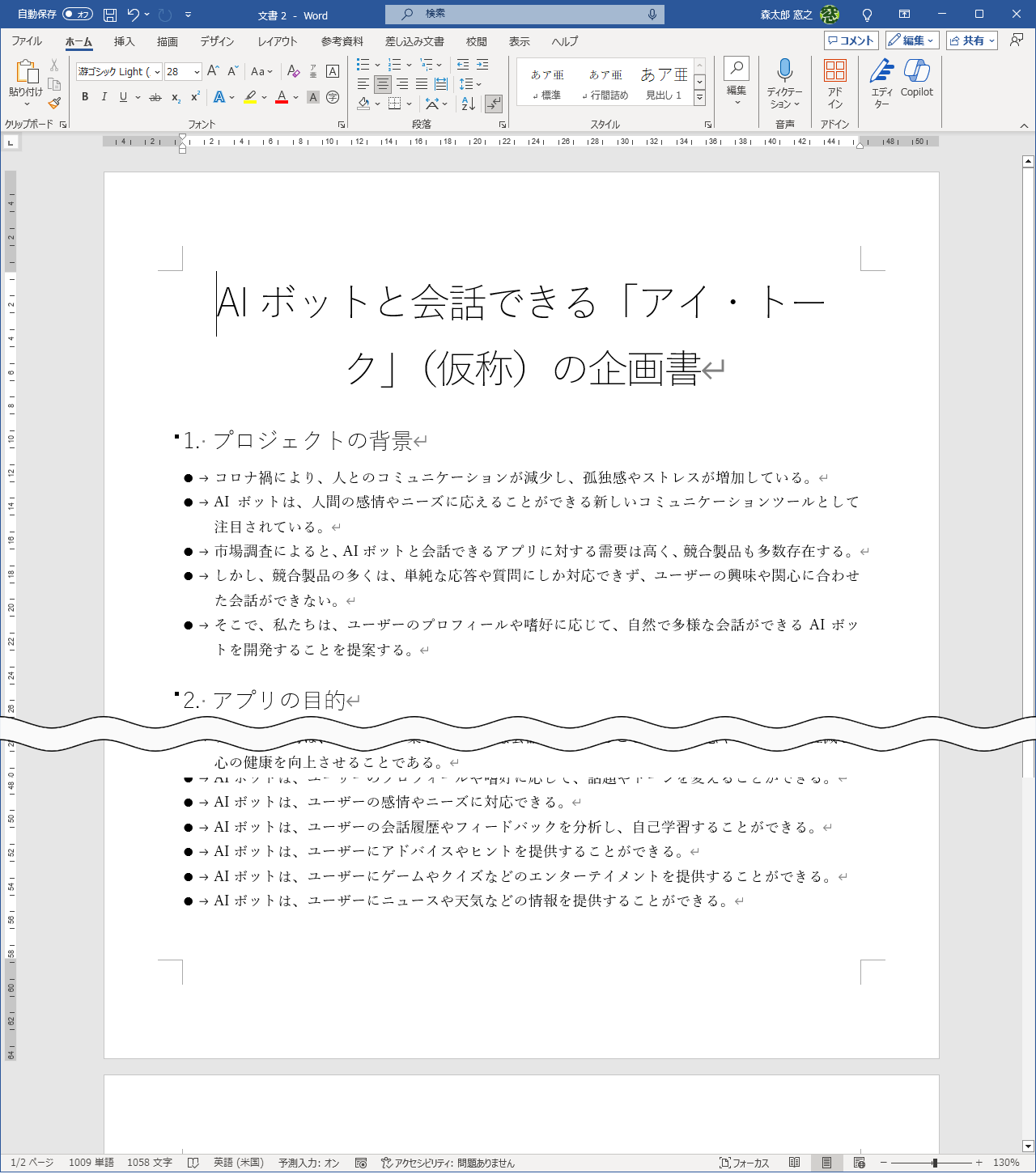
Task: Toggle show/hide paragraph marks
Action: click(494, 104)
